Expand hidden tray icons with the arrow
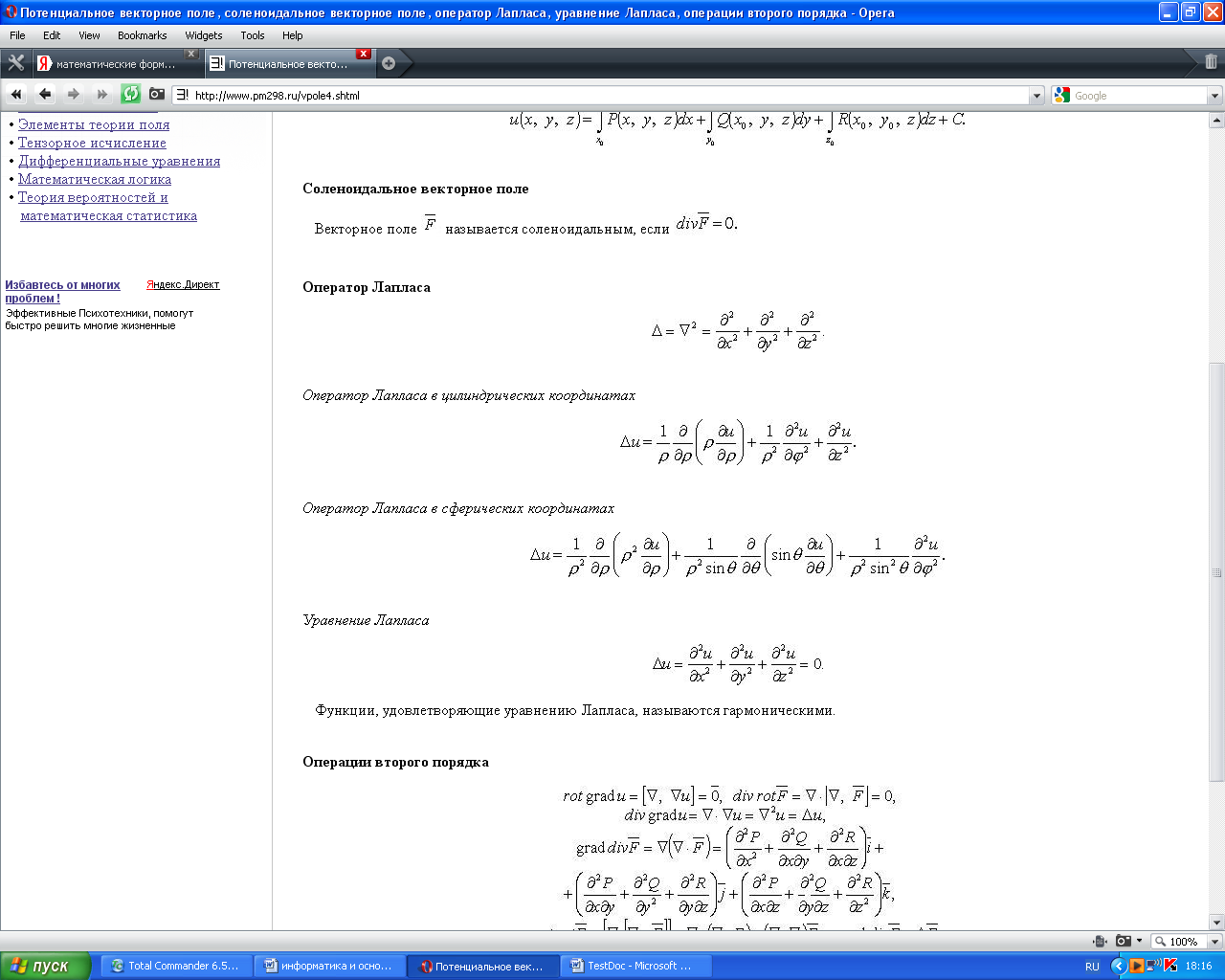 1118,966
